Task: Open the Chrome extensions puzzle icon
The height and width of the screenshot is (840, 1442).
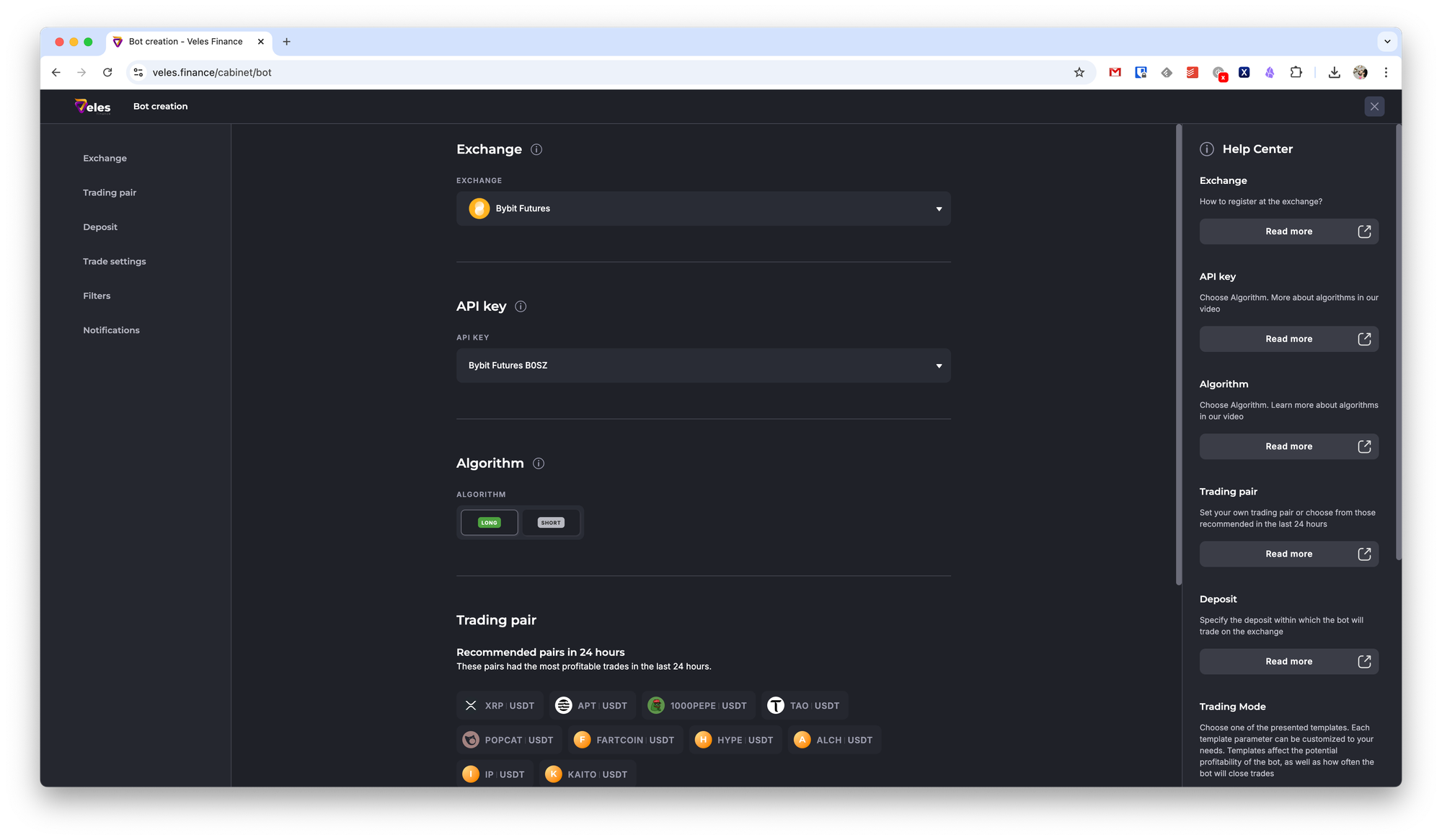Action: [1296, 72]
